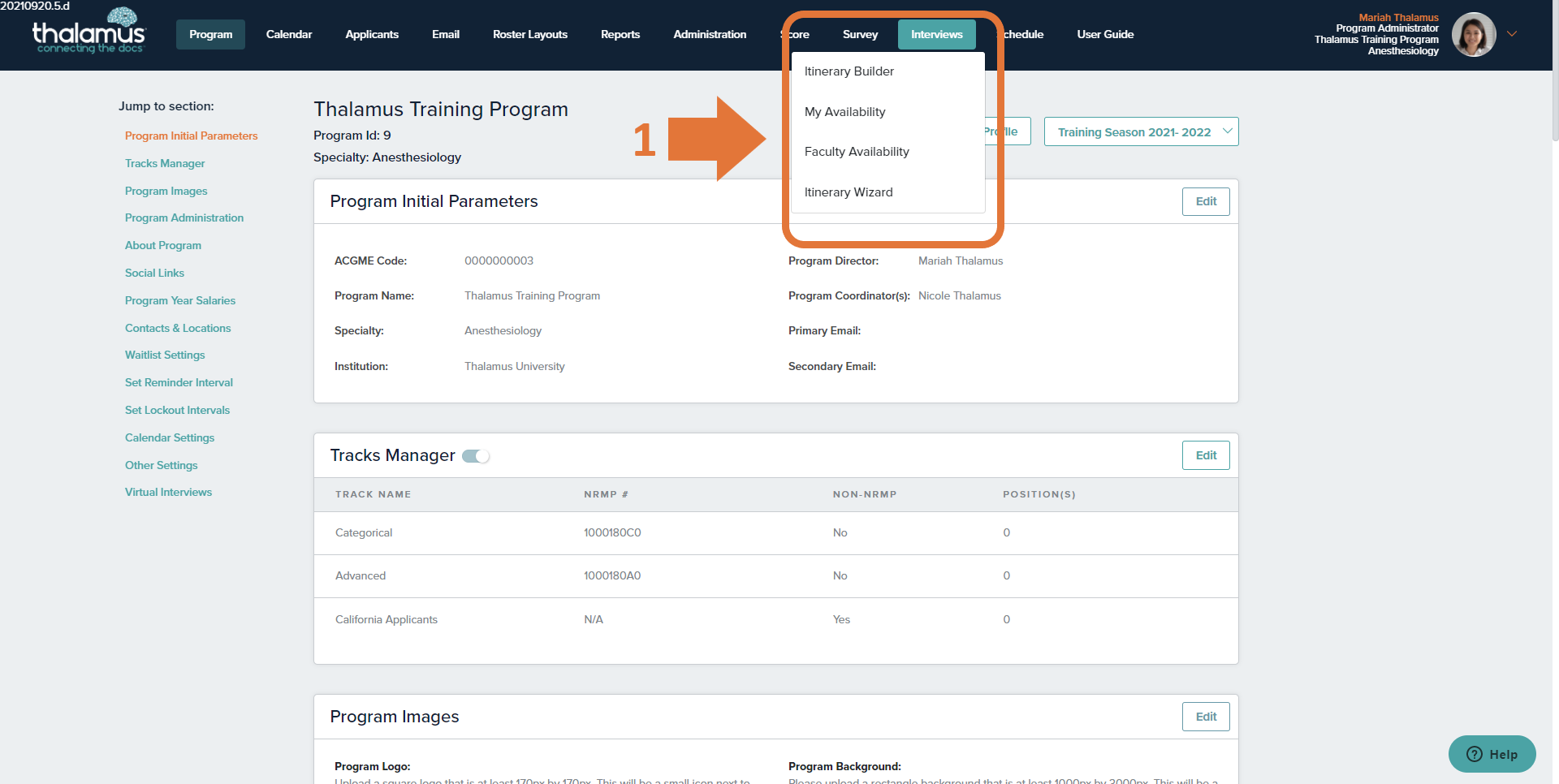
Task: Jump to Social Links
Action: [x=154, y=274]
